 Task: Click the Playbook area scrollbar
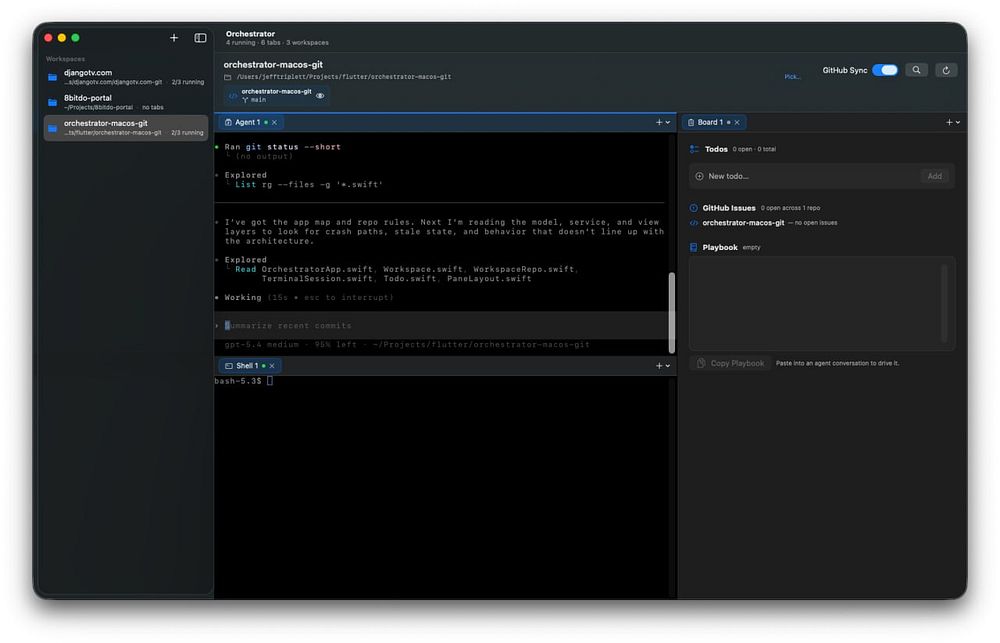pyautogui.click(x=945, y=304)
